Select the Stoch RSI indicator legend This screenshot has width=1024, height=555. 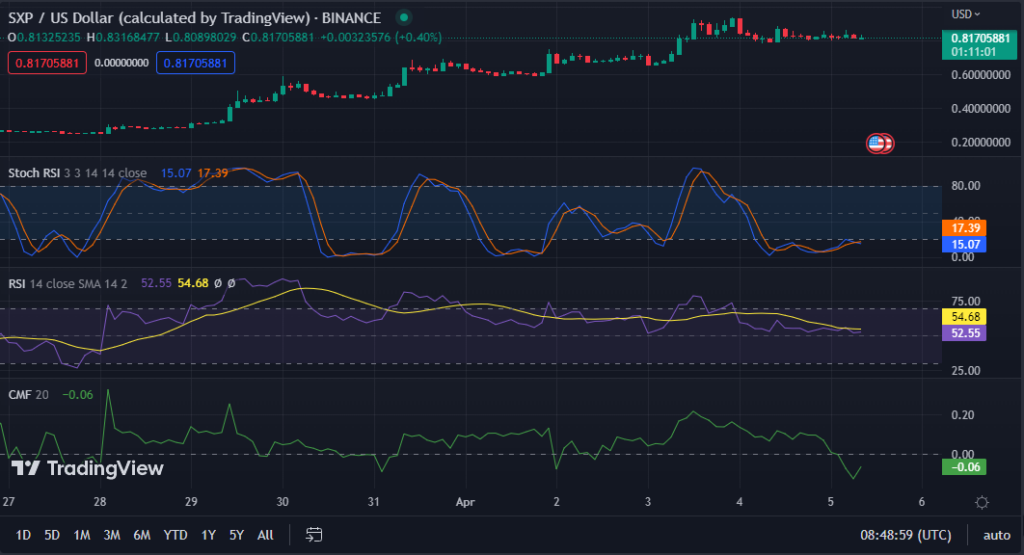tap(77, 173)
